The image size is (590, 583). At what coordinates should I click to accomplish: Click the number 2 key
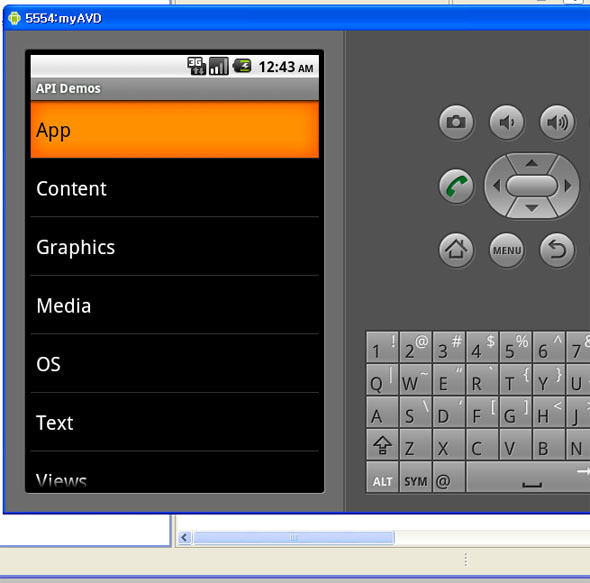coord(415,347)
